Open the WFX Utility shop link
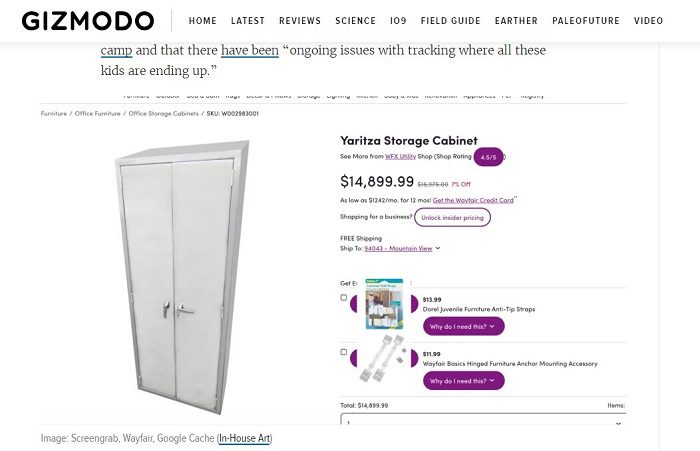Viewport: 700px width, 451px height. point(401,157)
